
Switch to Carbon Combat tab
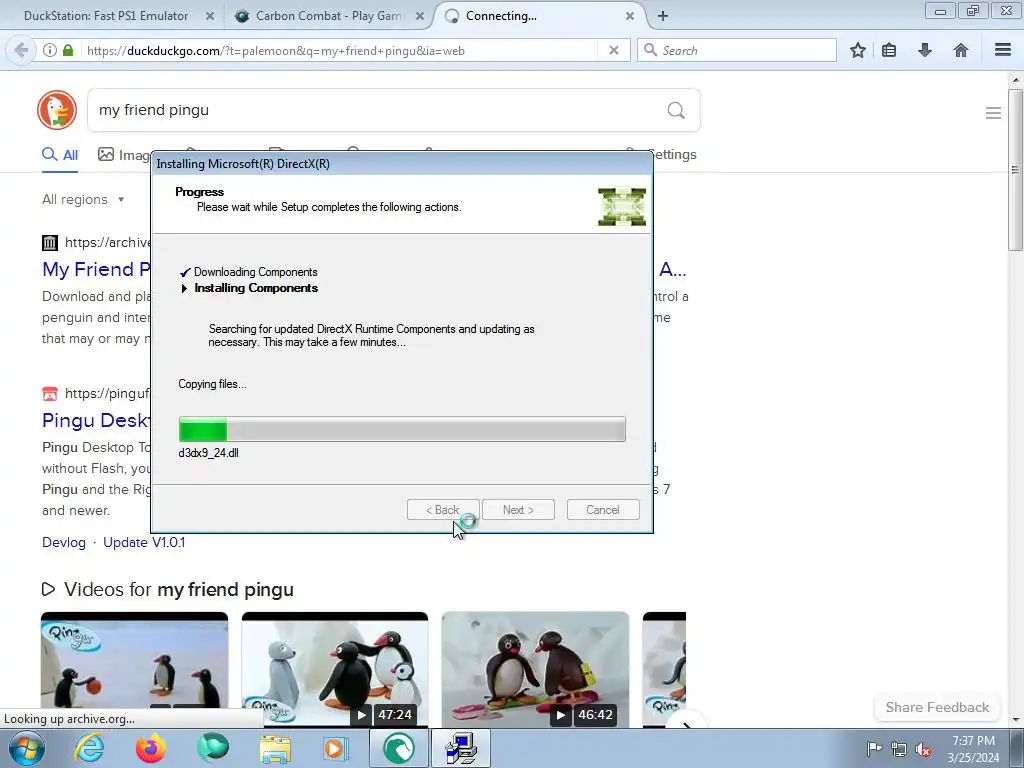coord(329,16)
